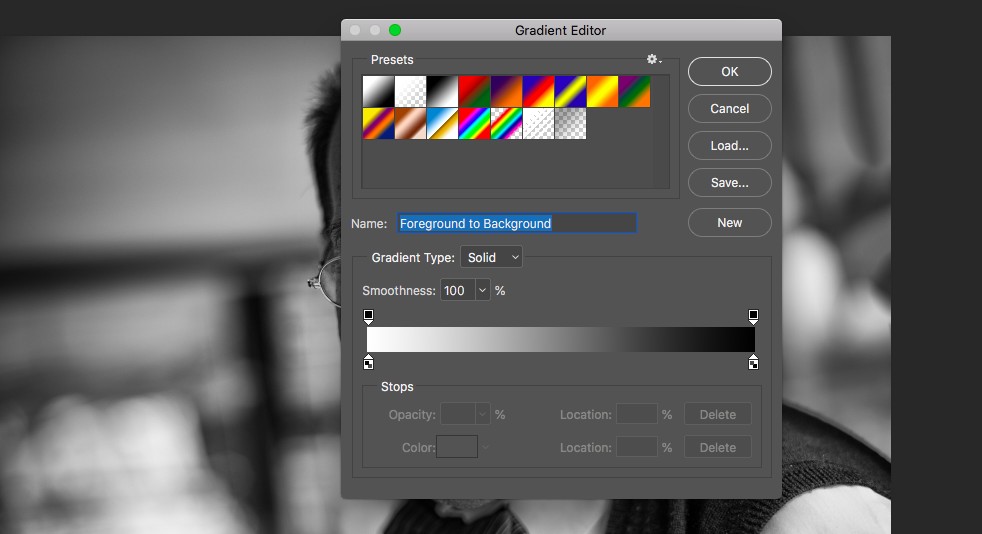Click the gradient preview bar

point(561,339)
